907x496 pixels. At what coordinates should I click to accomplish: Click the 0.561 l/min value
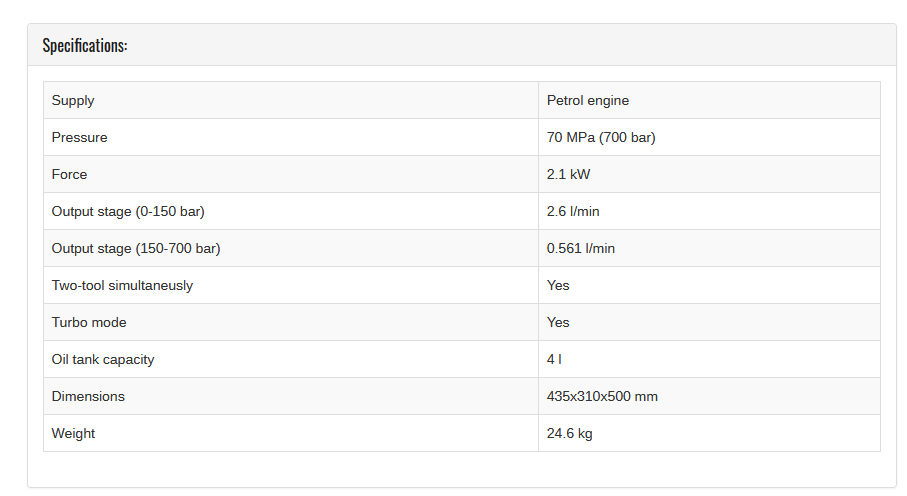[581, 249]
